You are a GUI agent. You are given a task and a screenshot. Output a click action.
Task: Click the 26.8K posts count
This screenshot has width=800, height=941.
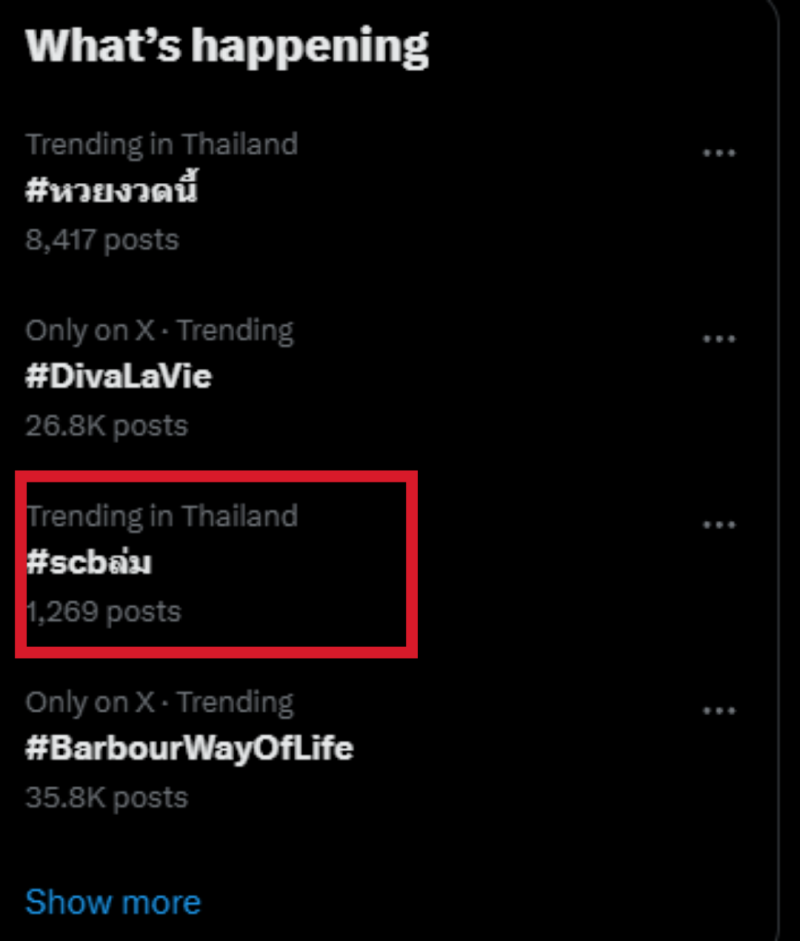click(x=107, y=426)
